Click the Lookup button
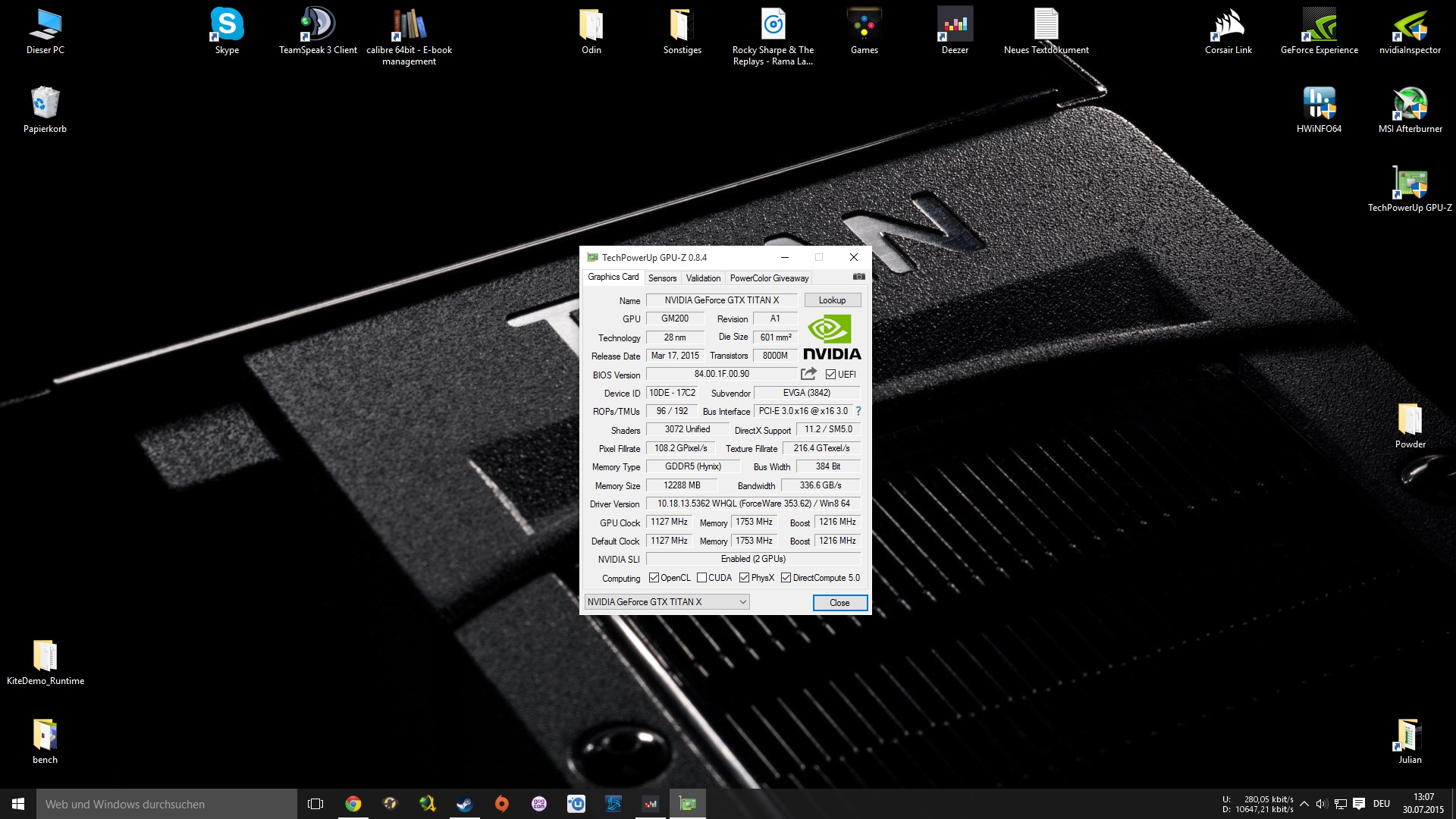This screenshot has height=819, width=1456. 832,300
